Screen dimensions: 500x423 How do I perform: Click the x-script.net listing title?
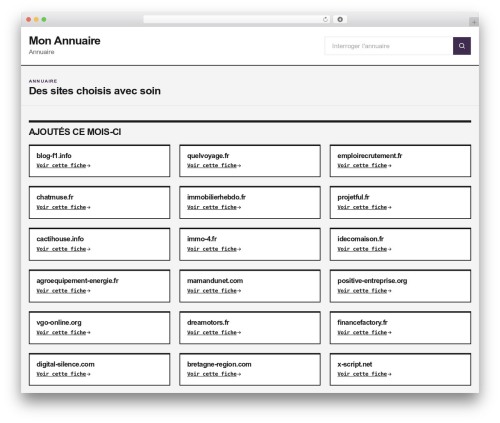(355, 364)
